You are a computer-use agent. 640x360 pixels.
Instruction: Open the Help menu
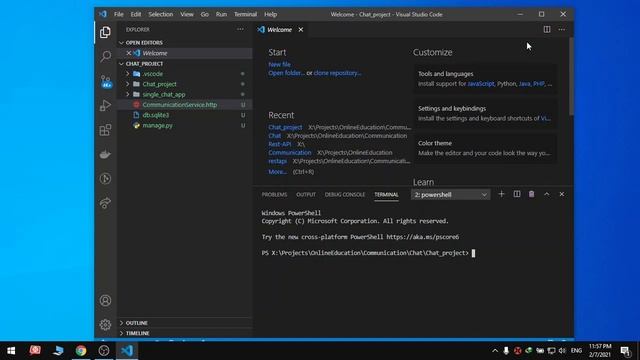point(271,14)
